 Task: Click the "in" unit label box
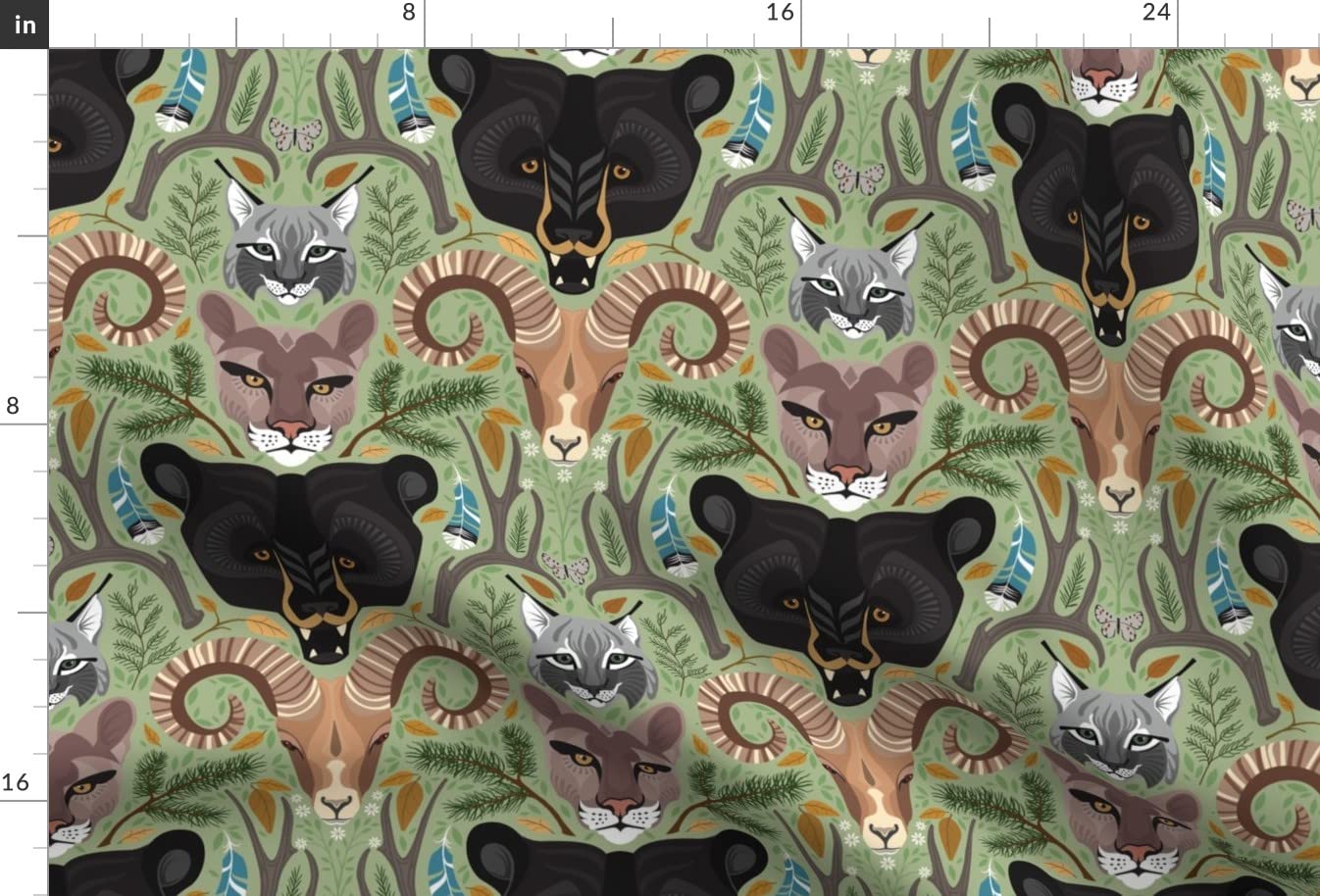(24, 24)
